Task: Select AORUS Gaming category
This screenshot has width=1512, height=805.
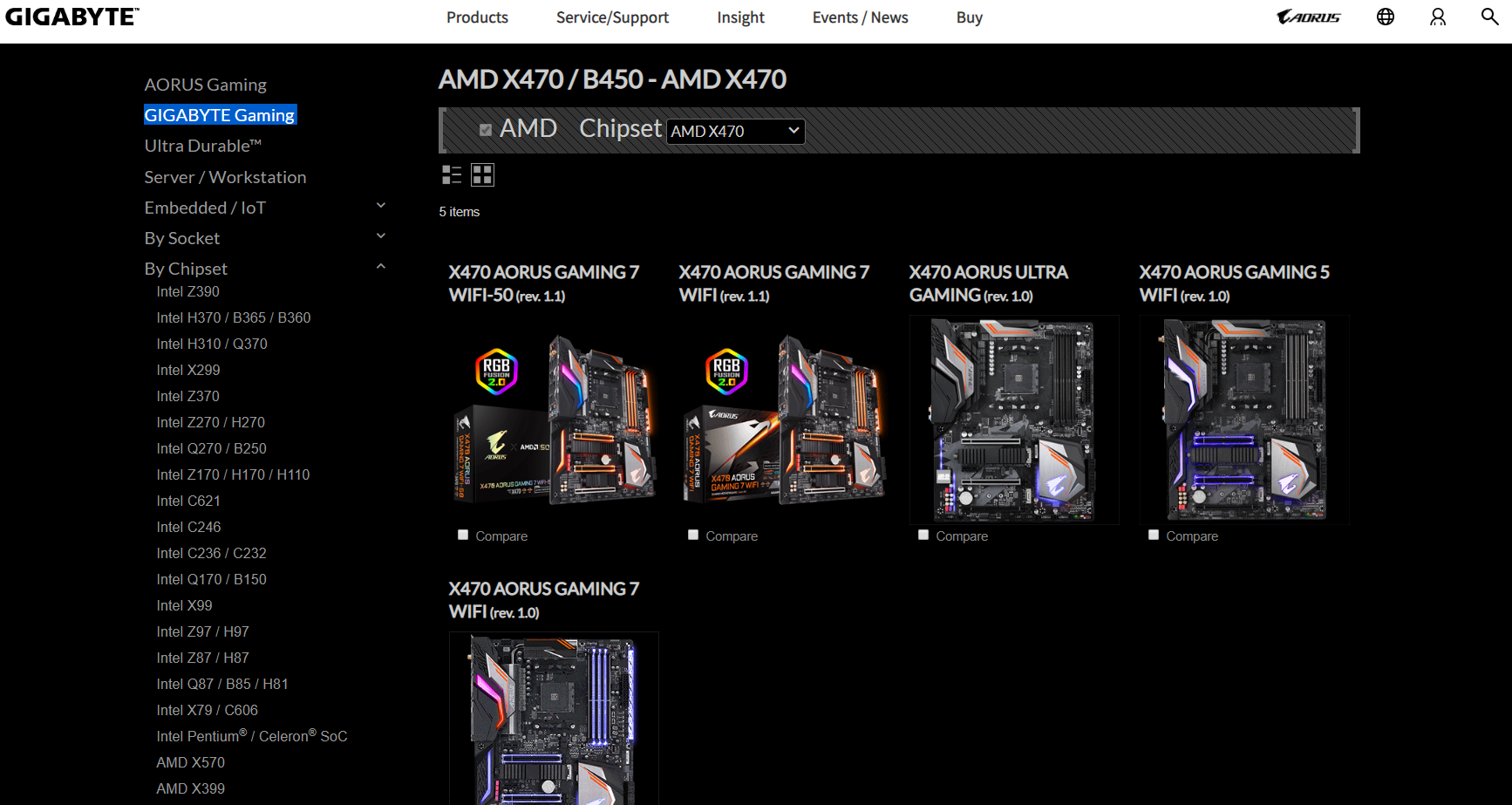Action: coord(206,85)
